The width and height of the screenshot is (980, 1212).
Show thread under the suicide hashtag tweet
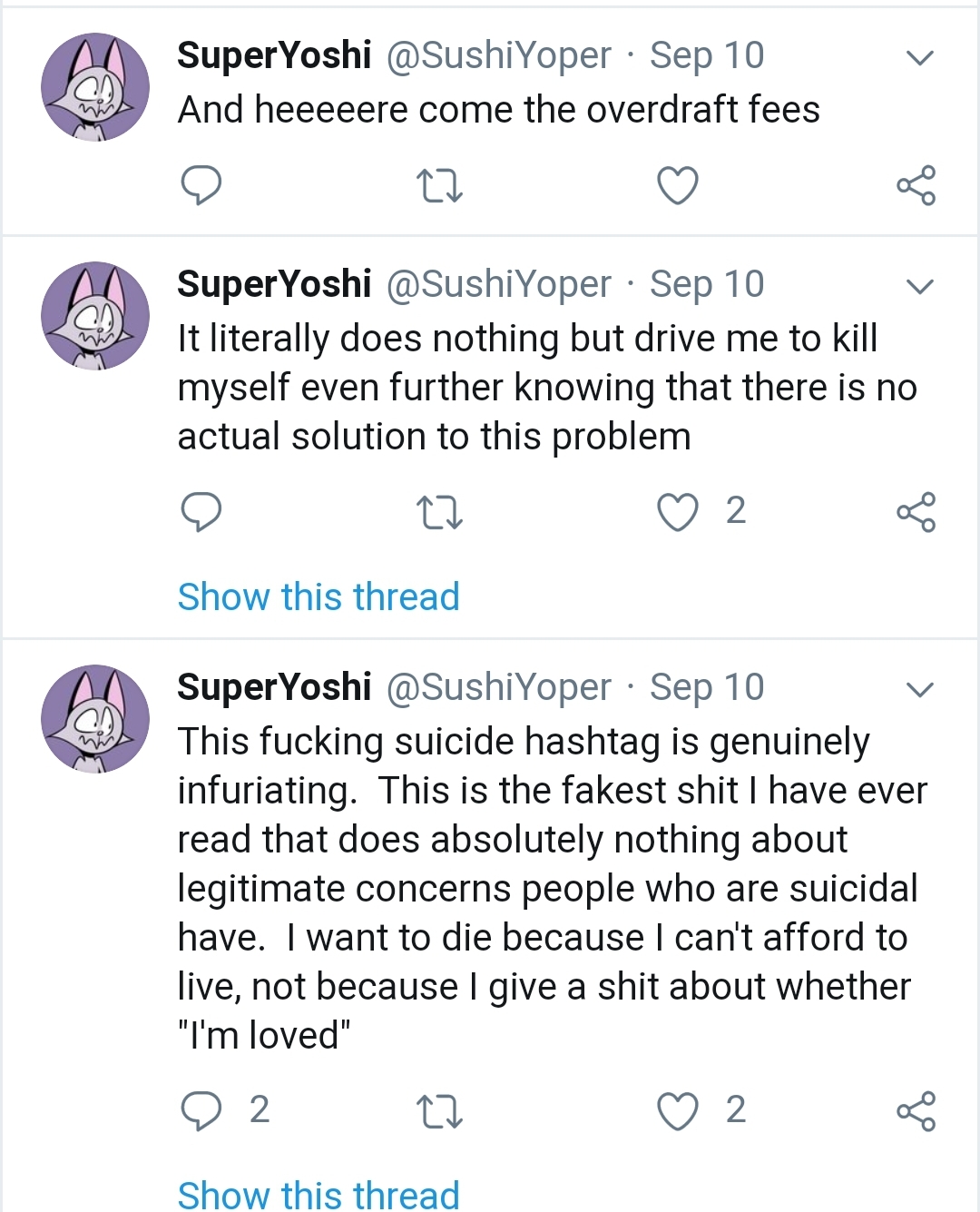318,1194
